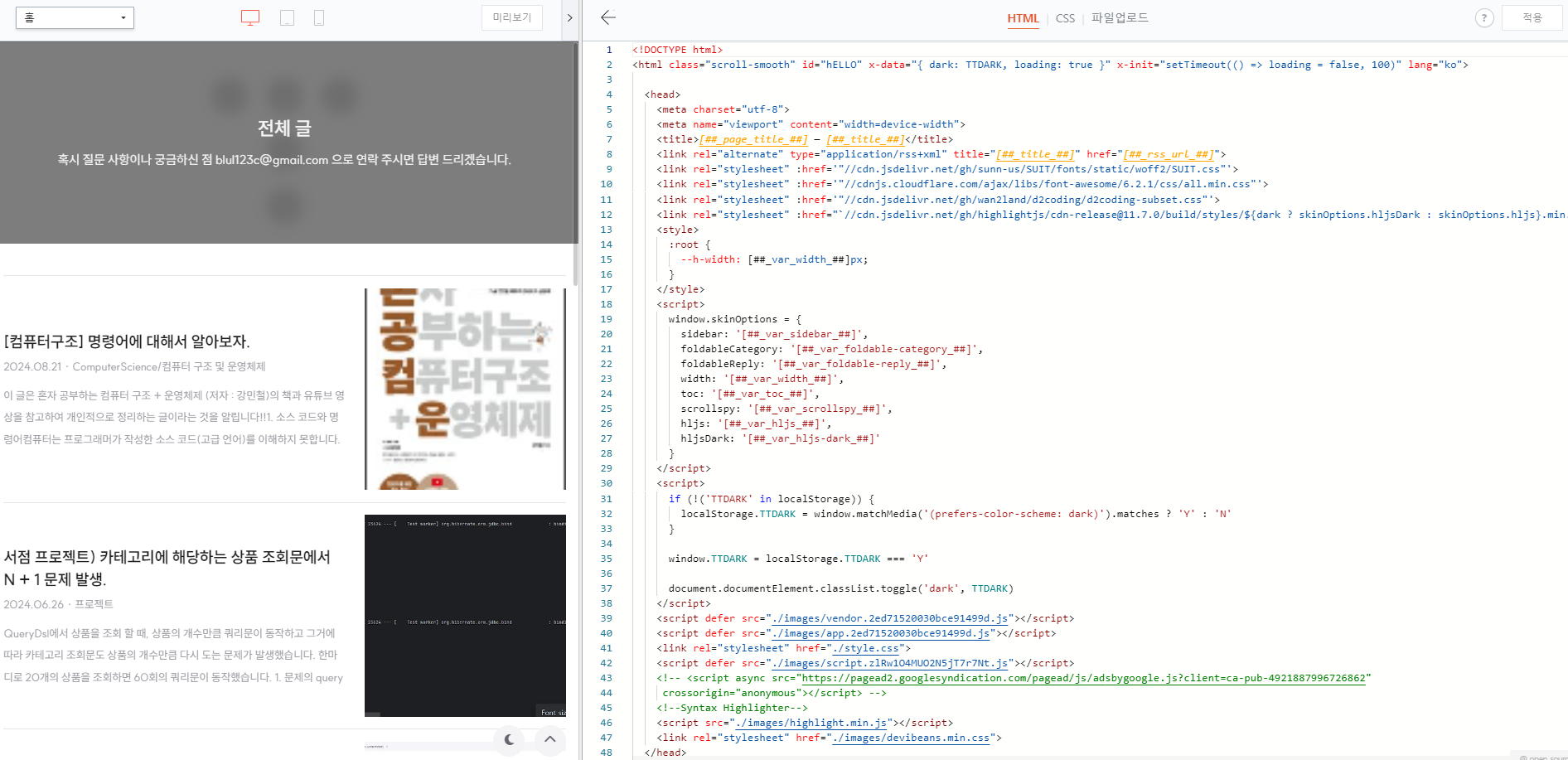Click the 미리보기 button
Image resolution: width=1568 pixels, height=760 pixels.
pos(512,17)
